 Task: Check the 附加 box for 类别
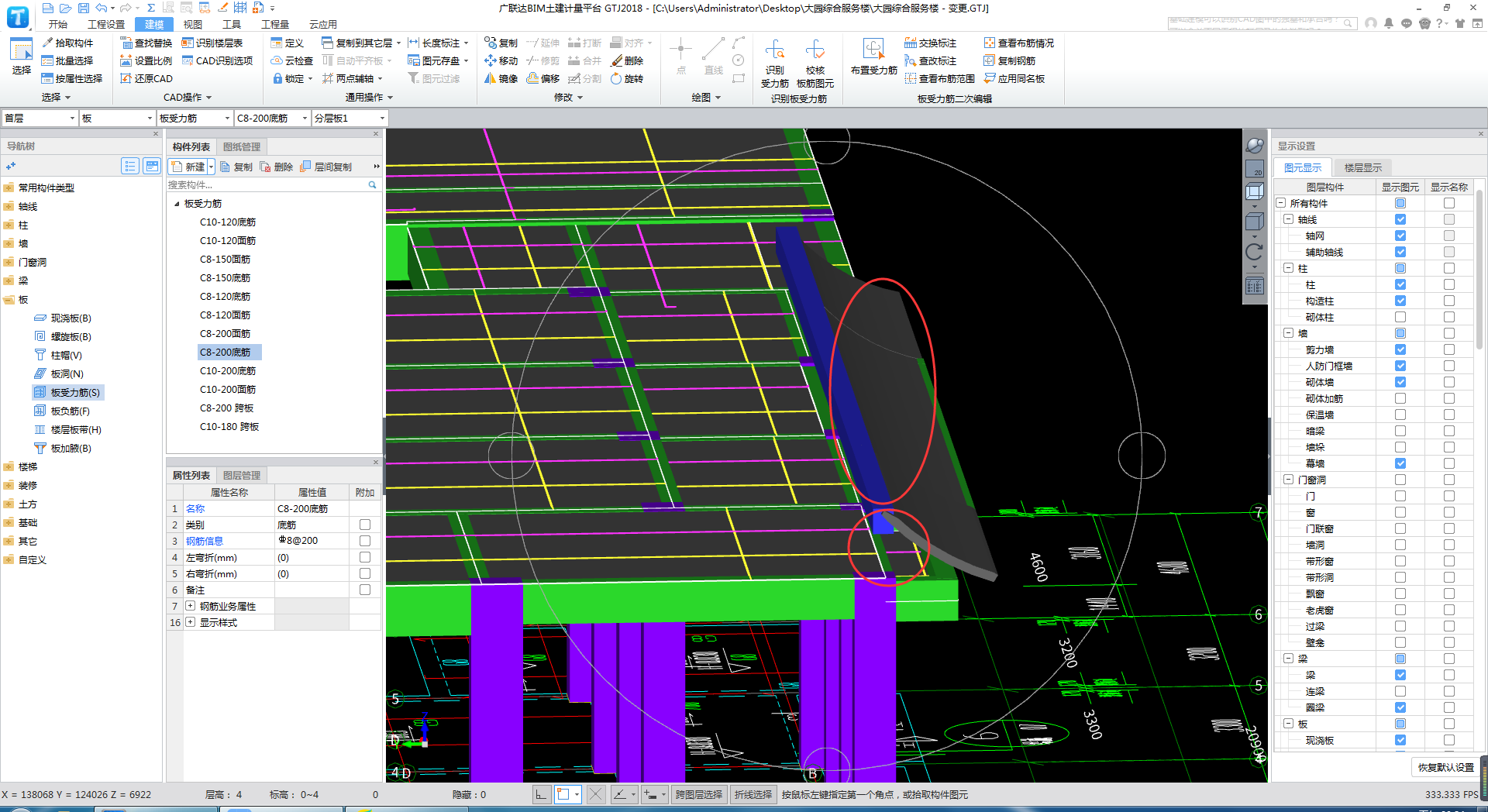(x=365, y=525)
